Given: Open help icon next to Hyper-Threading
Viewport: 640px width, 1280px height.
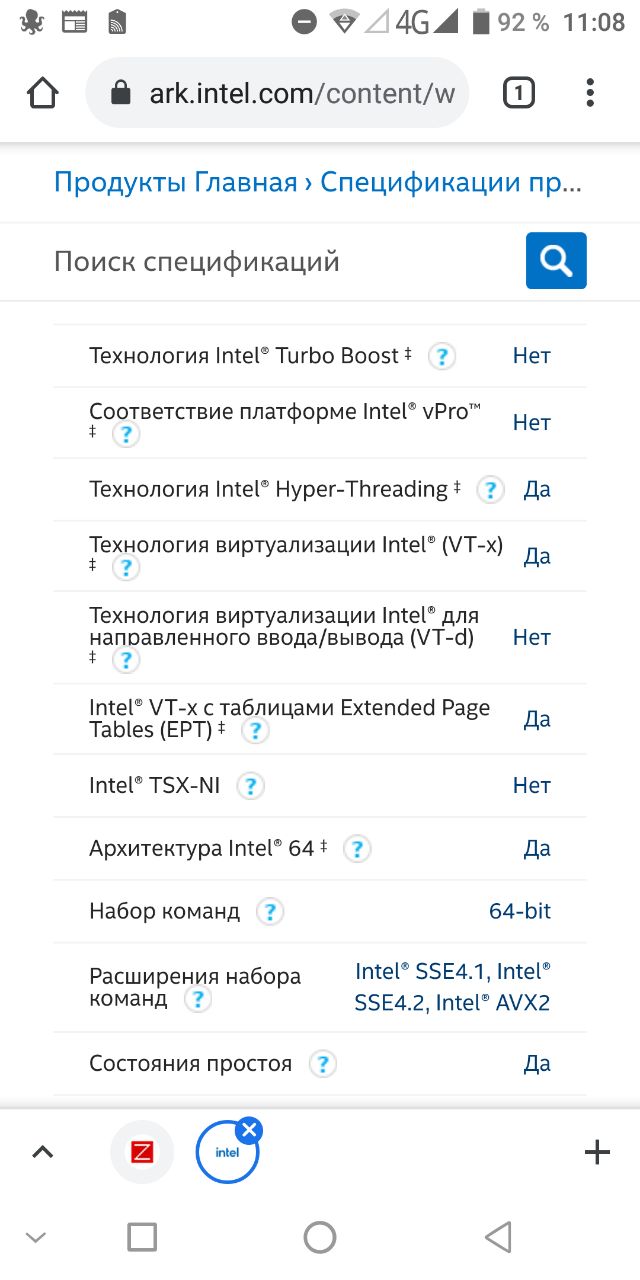Looking at the screenshot, I should click(490, 490).
